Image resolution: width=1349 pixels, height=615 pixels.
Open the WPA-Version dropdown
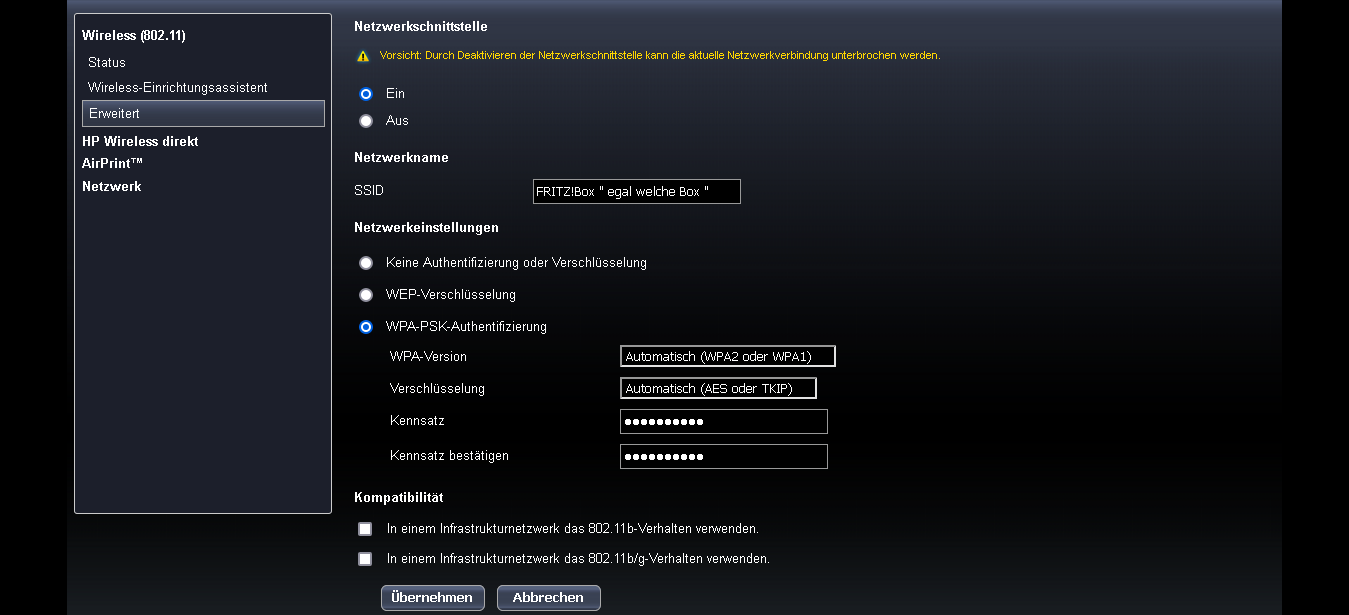tap(728, 356)
